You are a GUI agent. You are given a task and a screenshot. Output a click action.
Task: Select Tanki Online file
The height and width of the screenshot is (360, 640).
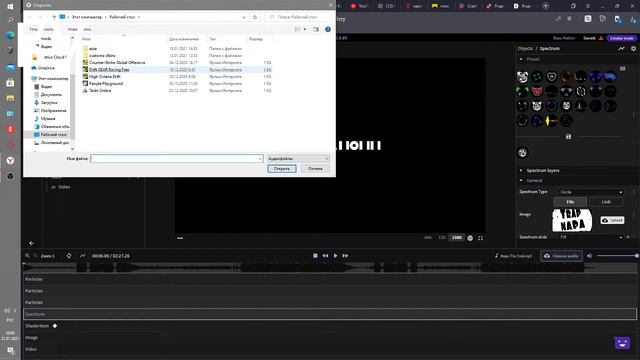178,90
